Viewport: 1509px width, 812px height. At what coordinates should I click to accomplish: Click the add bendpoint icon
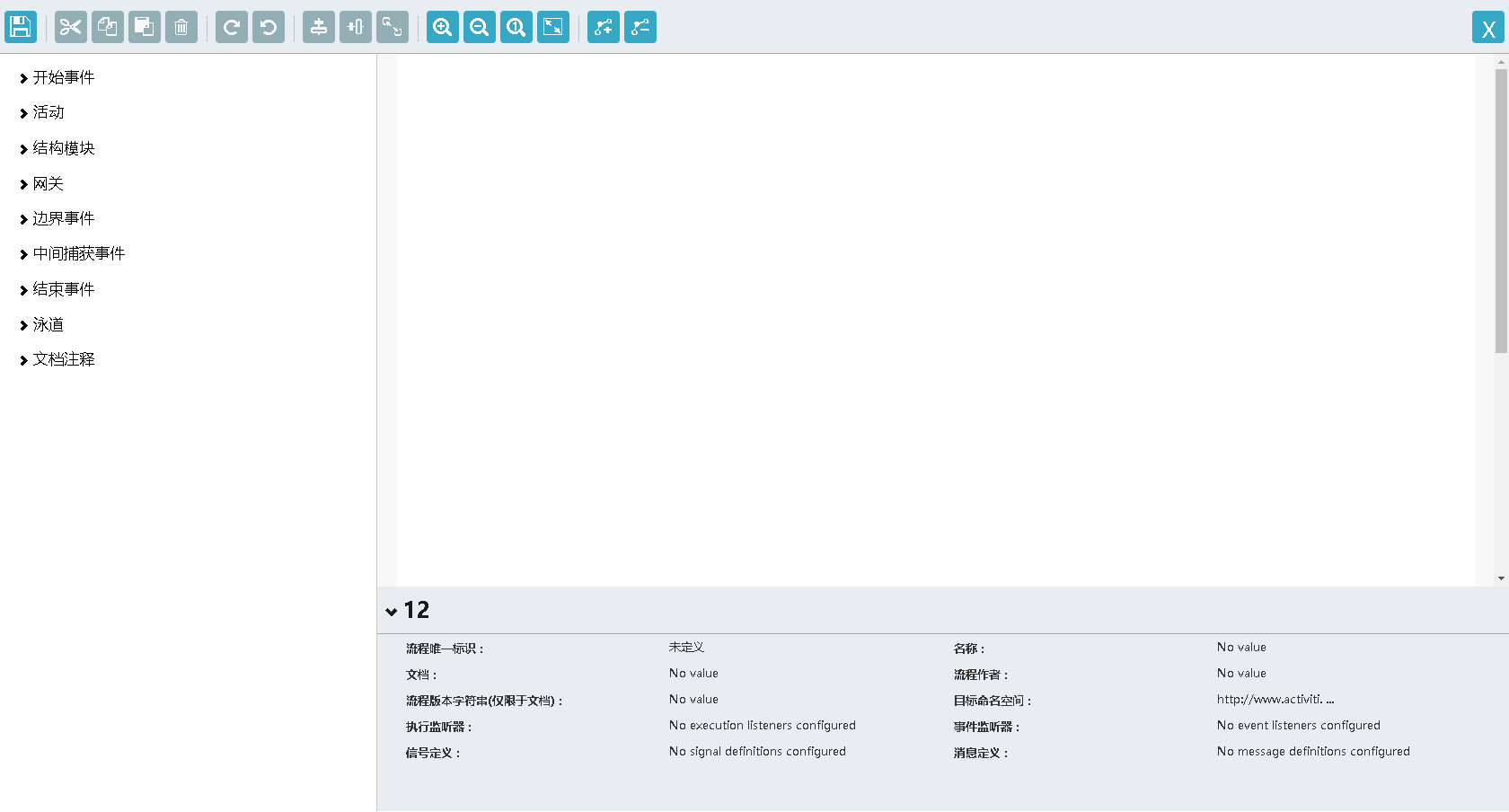(603, 27)
